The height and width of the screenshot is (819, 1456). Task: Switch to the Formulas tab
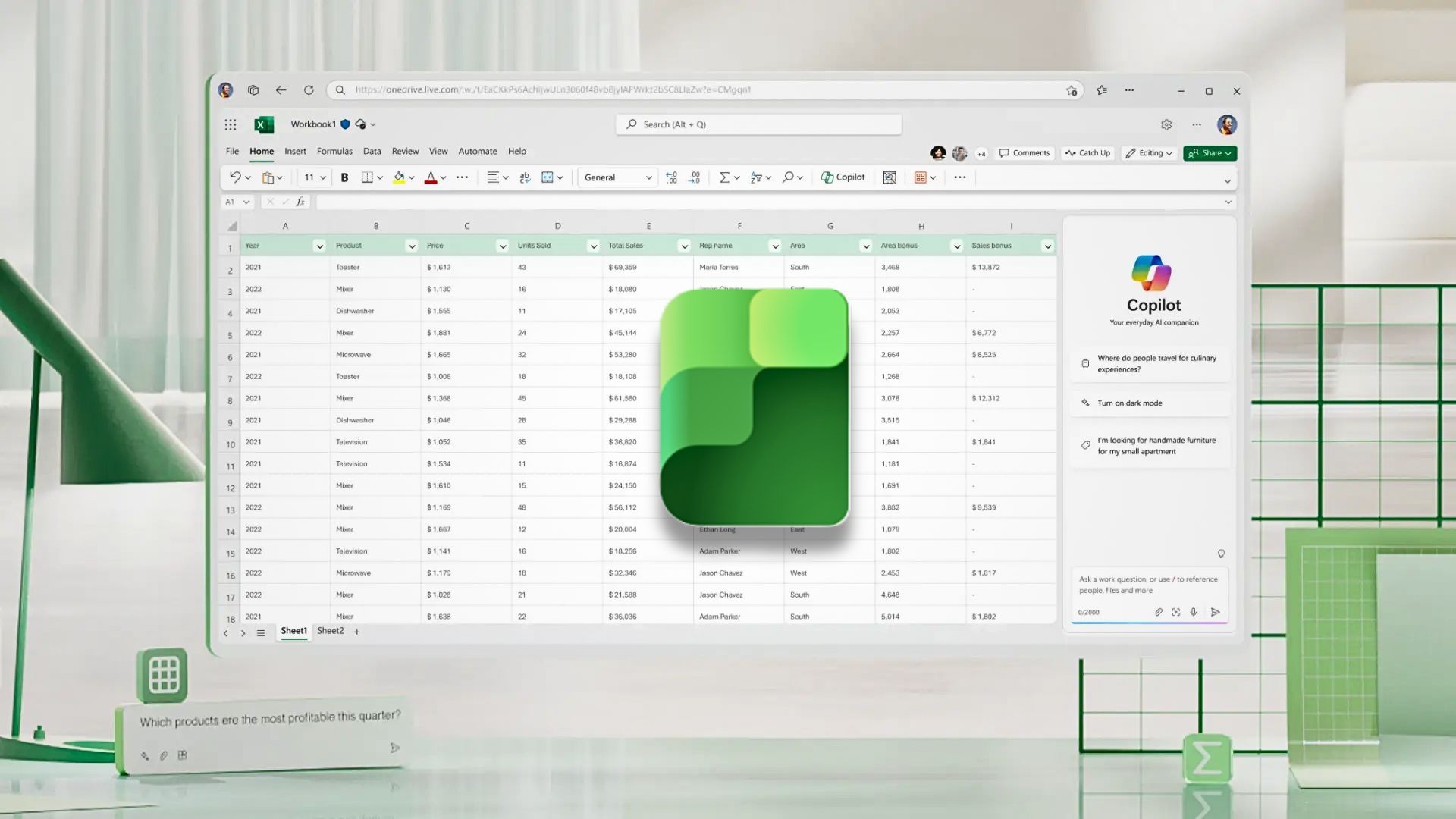pos(334,152)
